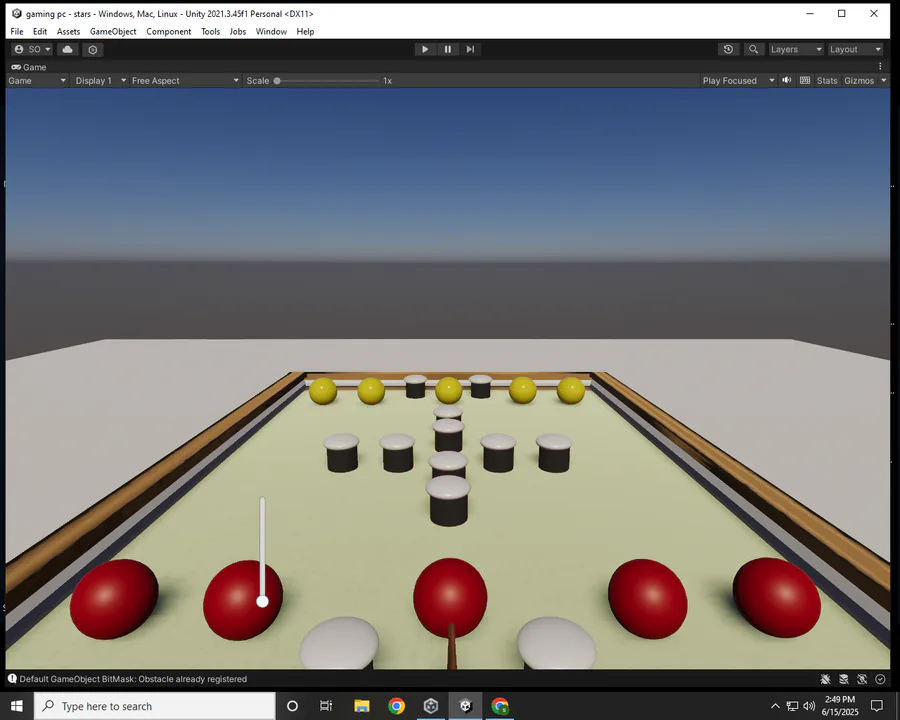This screenshot has height=720, width=900.
Task: Click the status bar warning icon
Action: click(12, 679)
